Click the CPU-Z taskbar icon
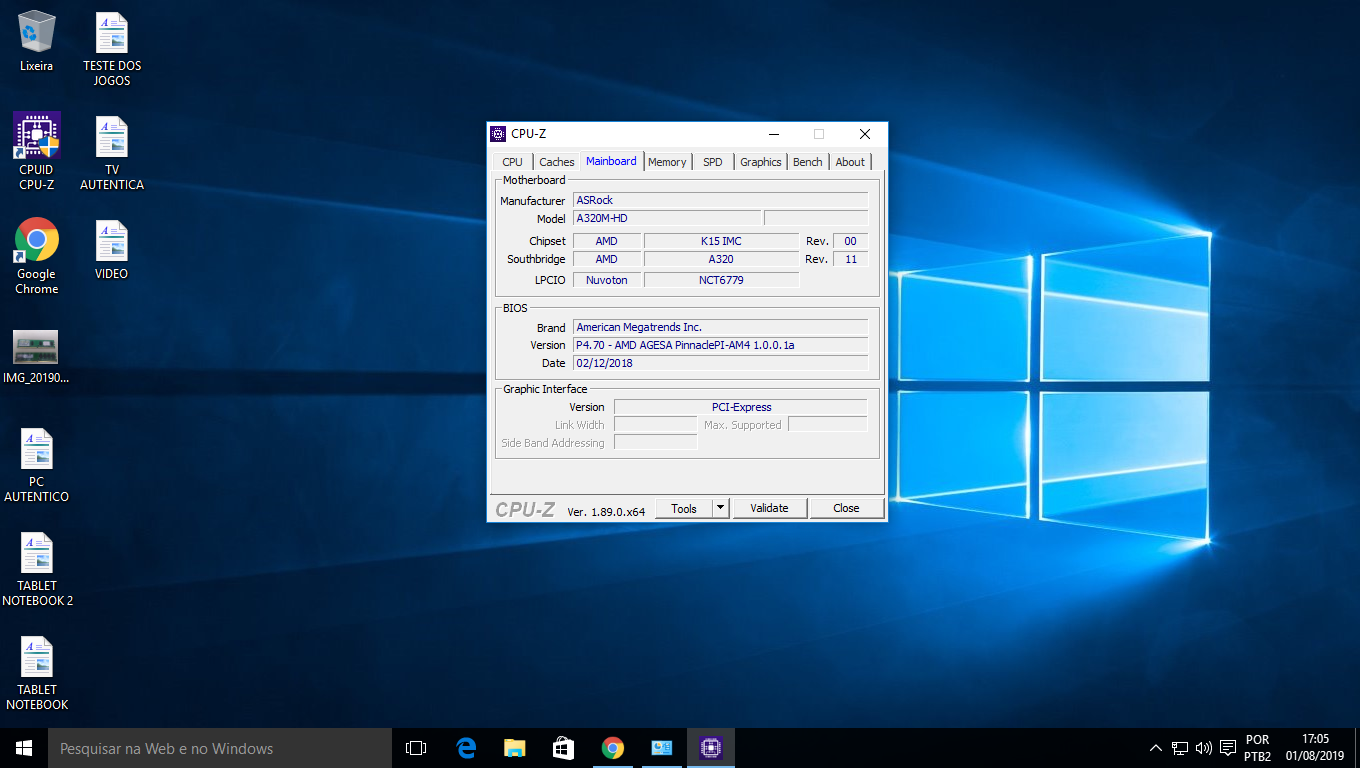 click(x=711, y=748)
